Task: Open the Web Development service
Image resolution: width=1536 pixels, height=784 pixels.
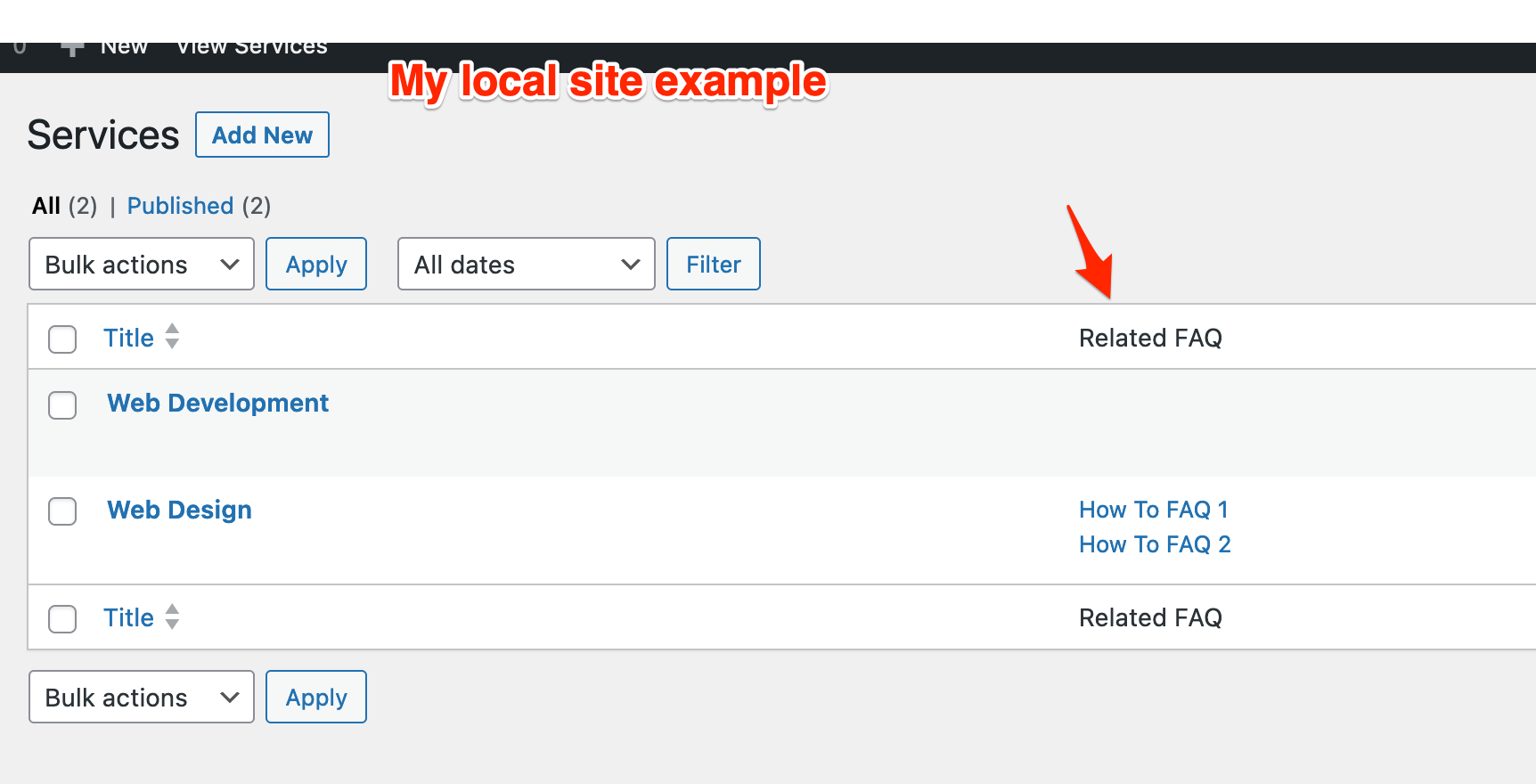Action: coord(217,403)
